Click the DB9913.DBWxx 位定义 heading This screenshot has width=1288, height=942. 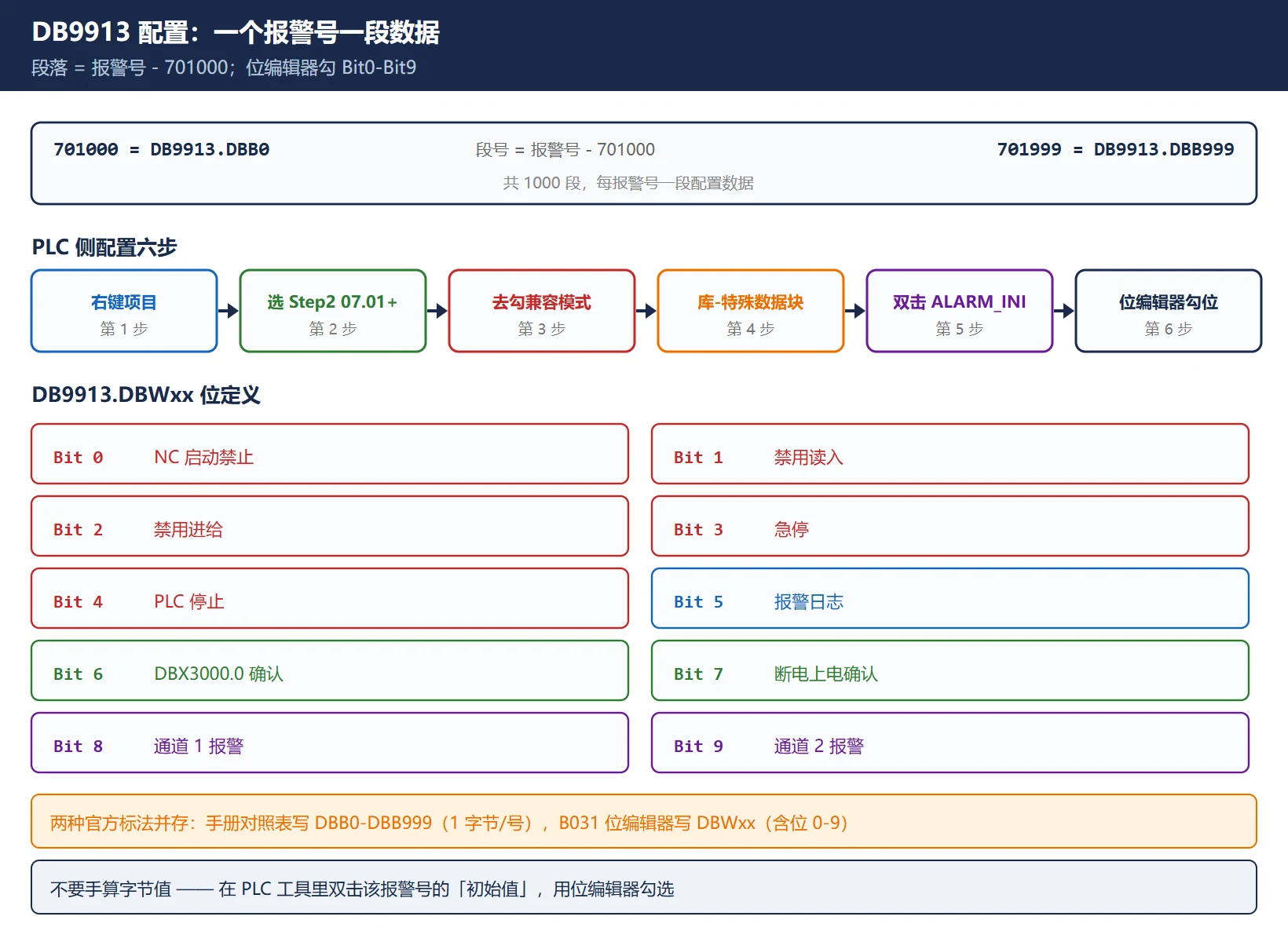(146, 394)
